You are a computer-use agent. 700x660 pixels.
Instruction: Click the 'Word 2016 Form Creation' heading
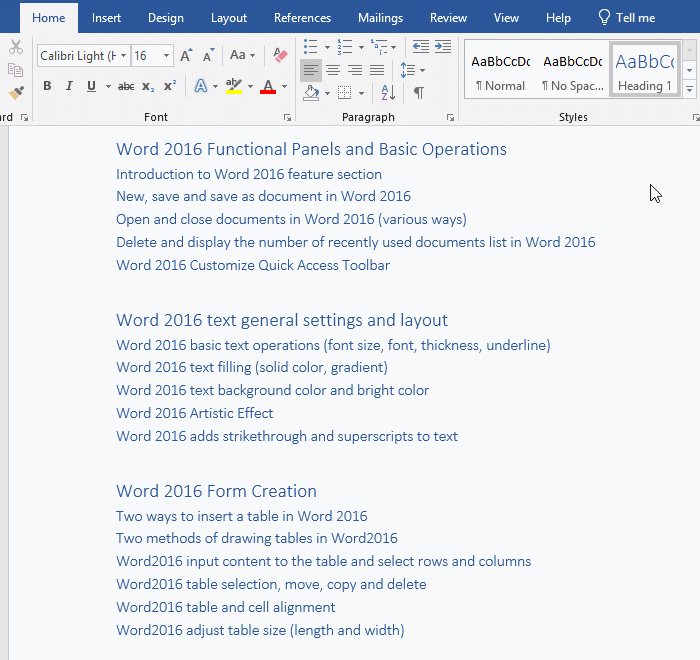pos(216,491)
